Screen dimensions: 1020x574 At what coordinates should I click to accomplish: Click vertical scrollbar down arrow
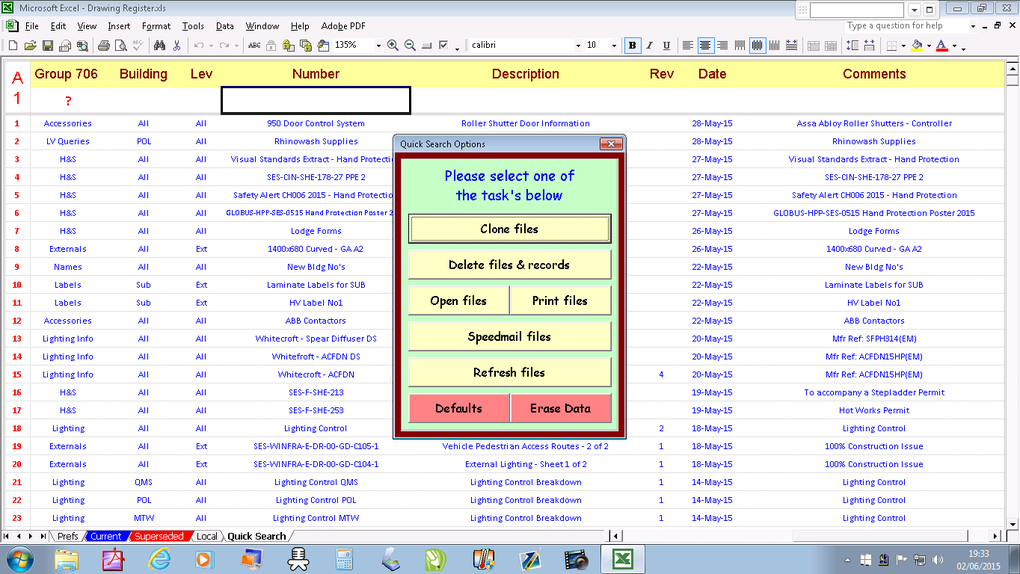tap(1012, 524)
